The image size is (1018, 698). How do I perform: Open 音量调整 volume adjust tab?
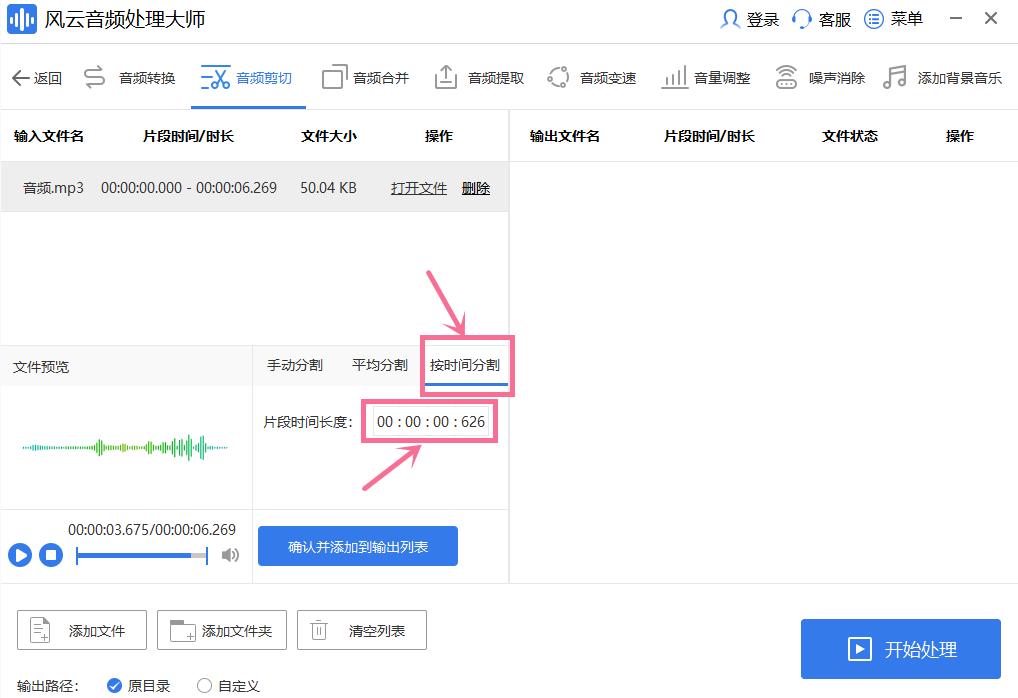tap(706, 78)
